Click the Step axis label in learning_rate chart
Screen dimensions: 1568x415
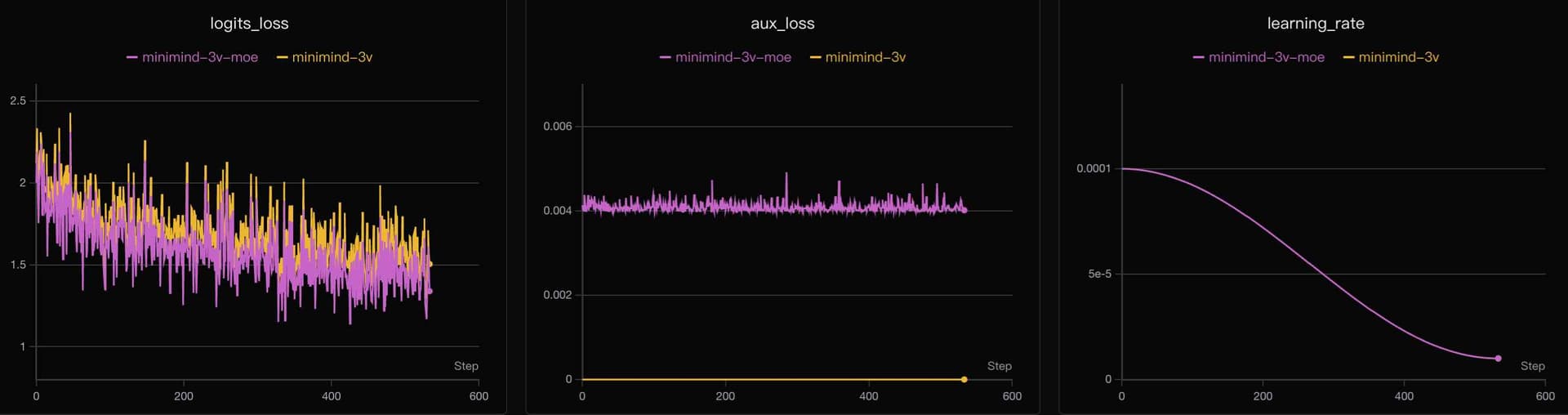pos(1532,366)
